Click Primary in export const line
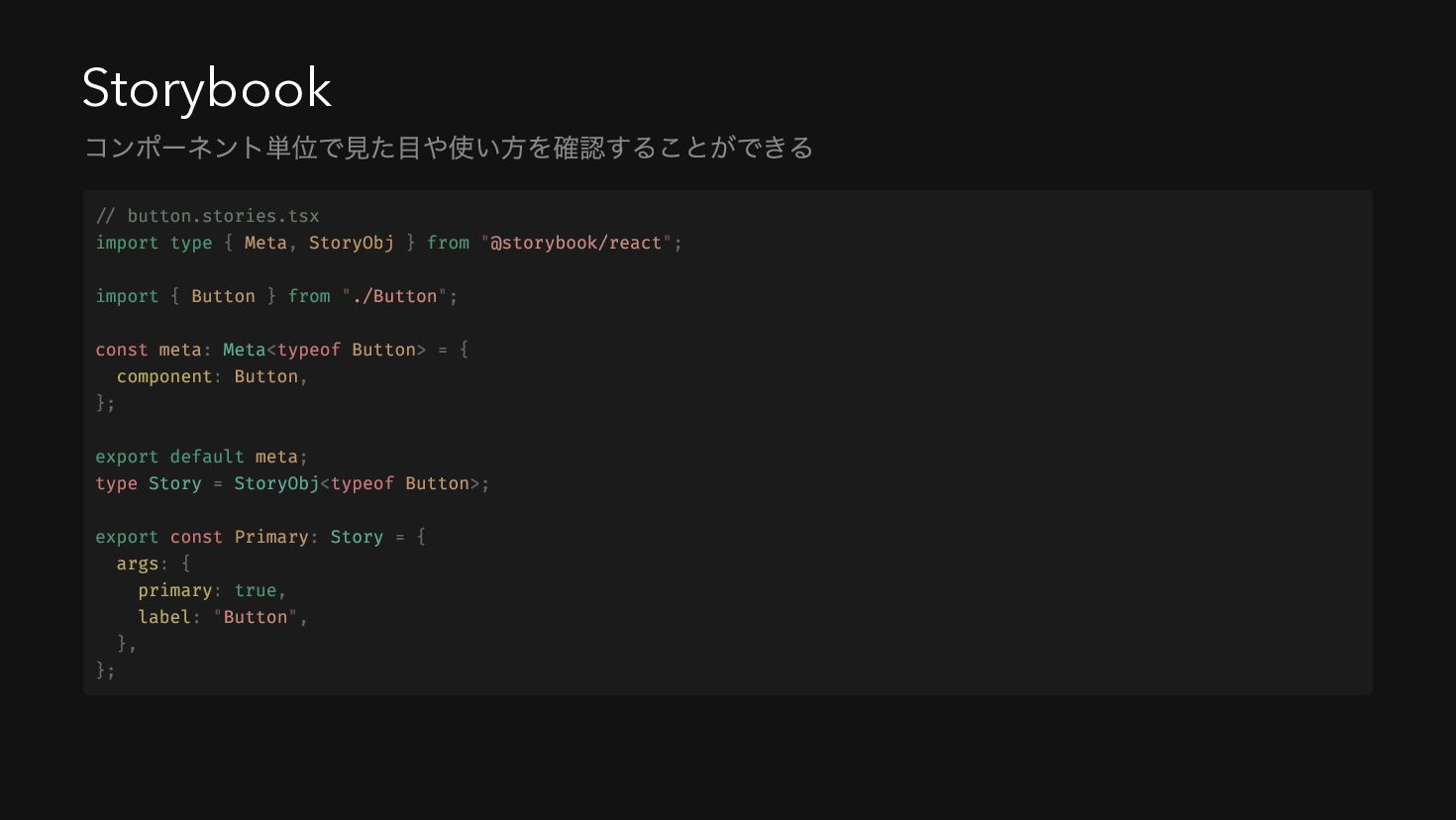The width and height of the screenshot is (1456, 820). 271,537
